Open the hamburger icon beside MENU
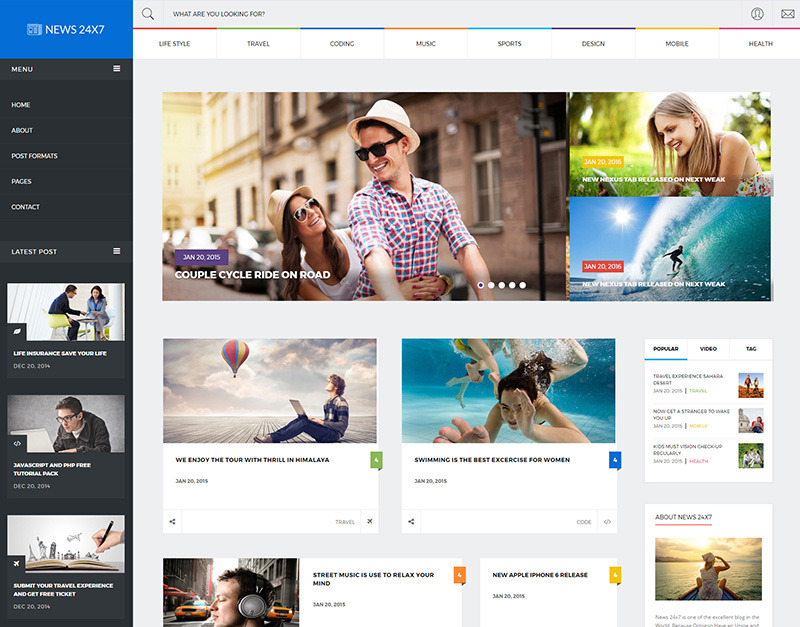This screenshot has width=800, height=627. tap(117, 68)
